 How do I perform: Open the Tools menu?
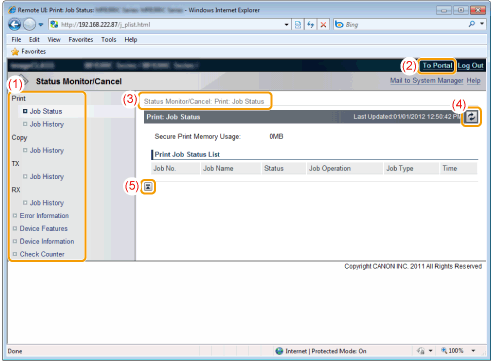[109, 40]
